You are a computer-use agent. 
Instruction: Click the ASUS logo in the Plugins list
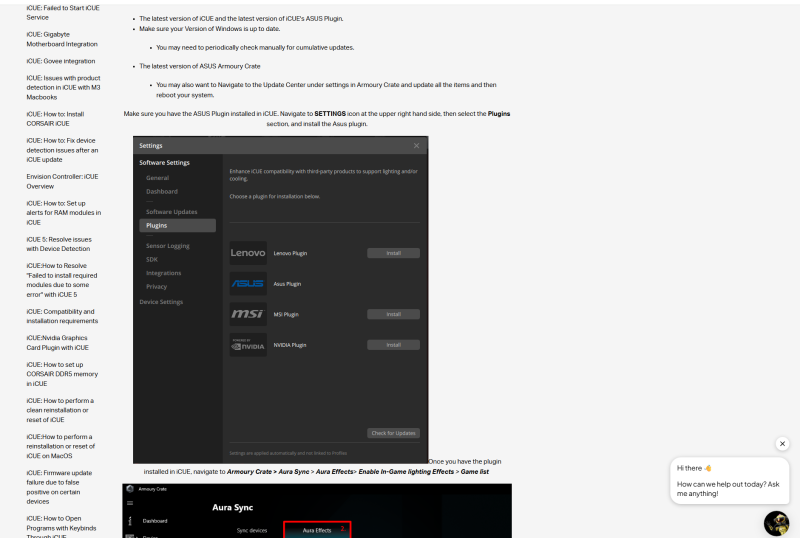[x=248, y=283]
